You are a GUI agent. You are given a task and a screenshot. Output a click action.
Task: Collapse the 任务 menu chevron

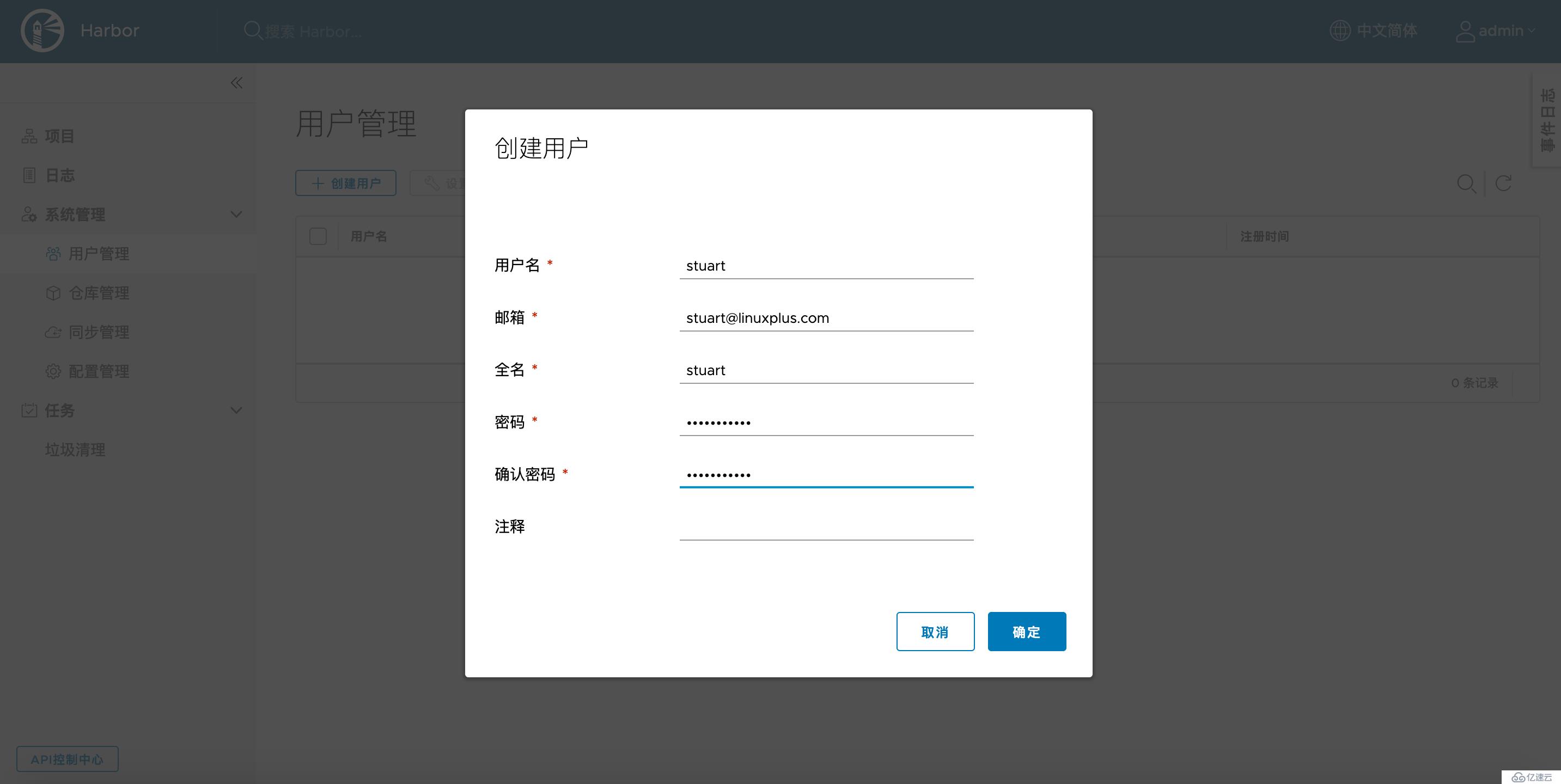click(236, 411)
